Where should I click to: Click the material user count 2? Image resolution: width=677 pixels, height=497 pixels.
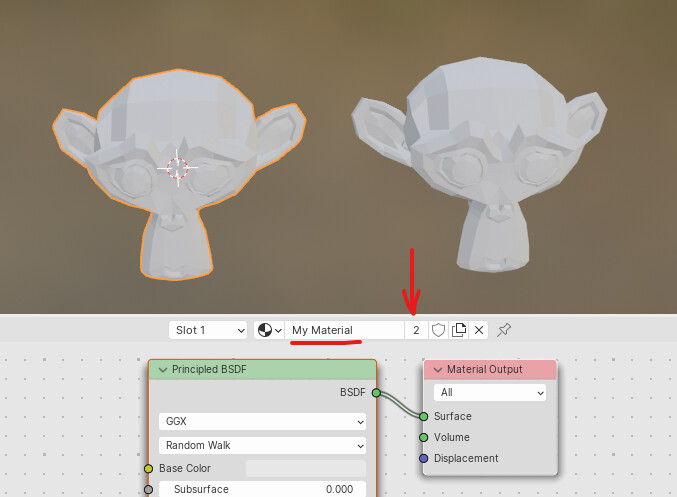(x=416, y=330)
